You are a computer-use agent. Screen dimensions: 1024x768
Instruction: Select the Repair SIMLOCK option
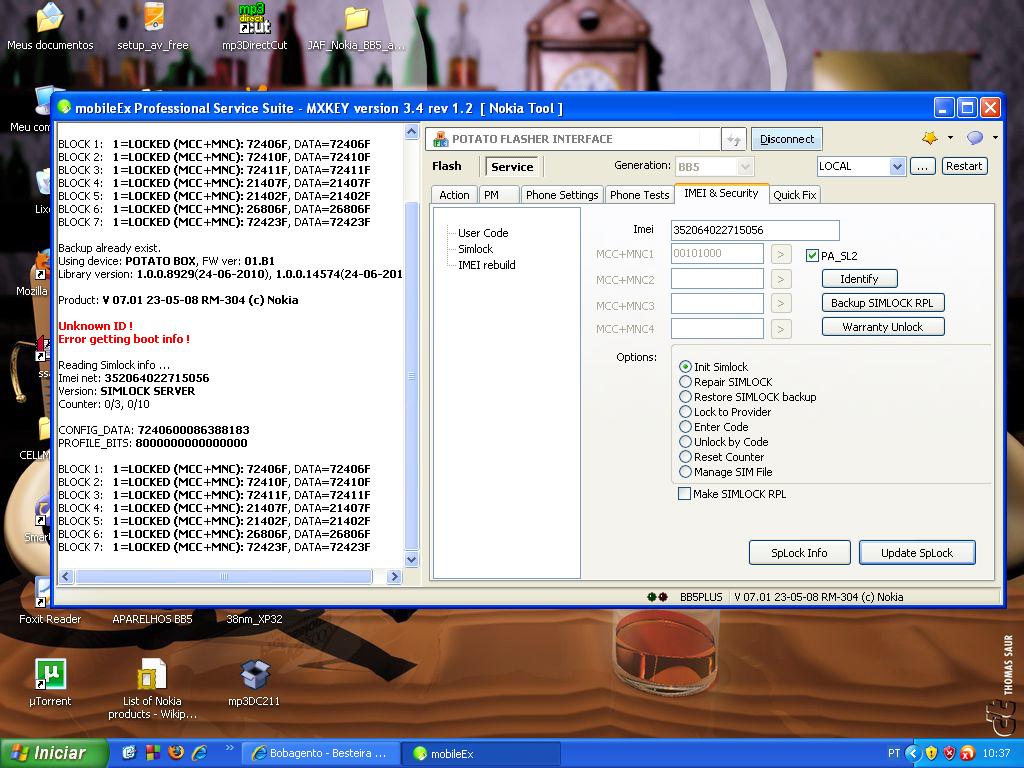(685, 382)
